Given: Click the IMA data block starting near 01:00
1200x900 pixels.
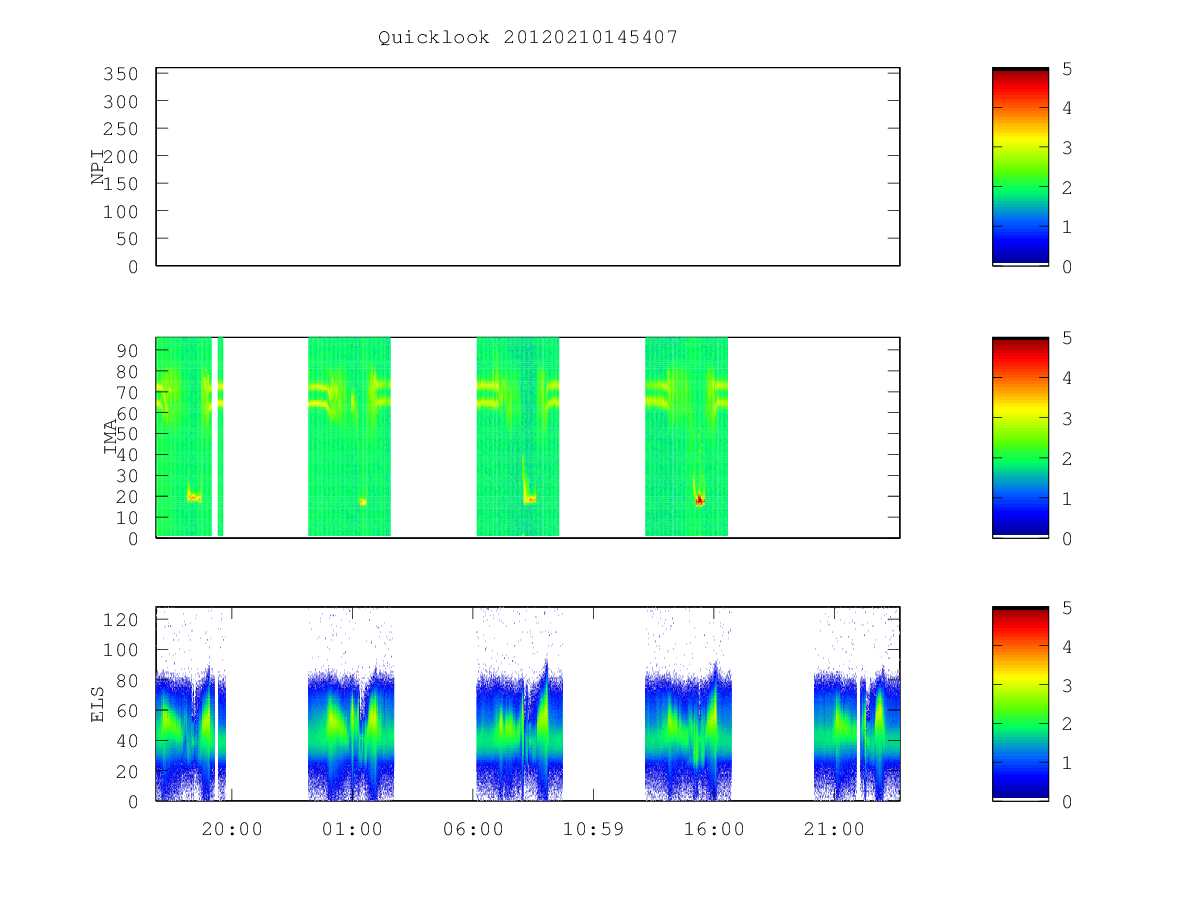Looking at the screenshot, I should point(349,437).
